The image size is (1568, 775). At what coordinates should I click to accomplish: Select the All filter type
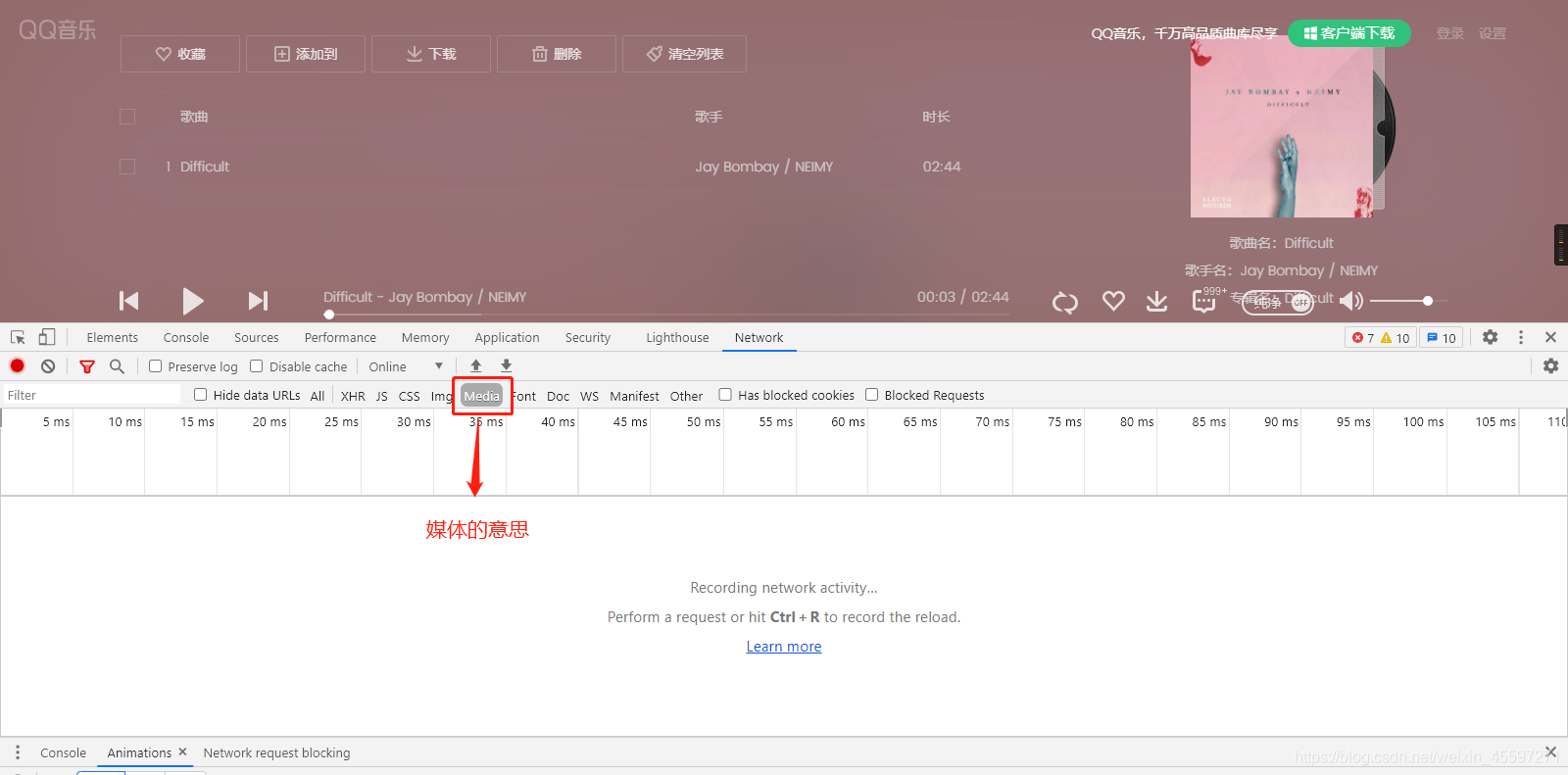pyautogui.click(x=318, y=396)
